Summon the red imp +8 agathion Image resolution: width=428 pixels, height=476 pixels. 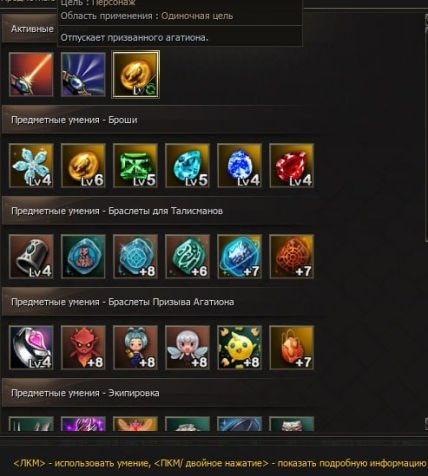83,347
